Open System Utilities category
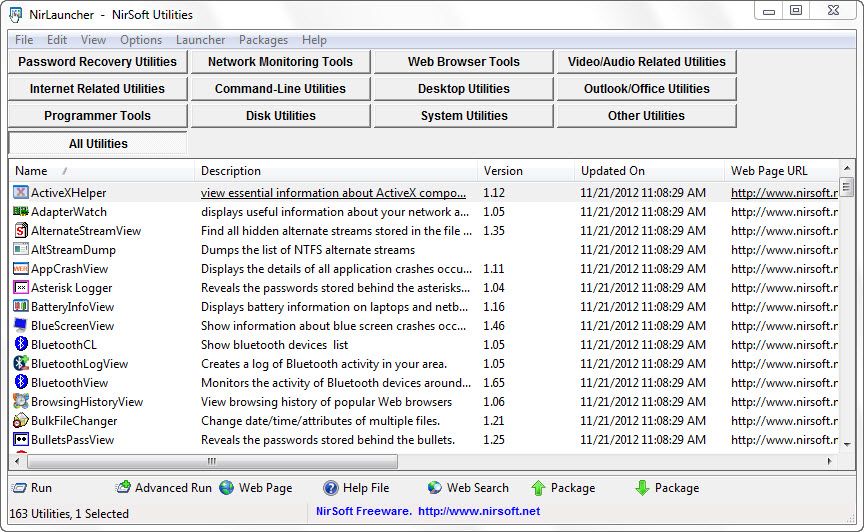Screen dimensions: 864x532 (x=463, y=116)
